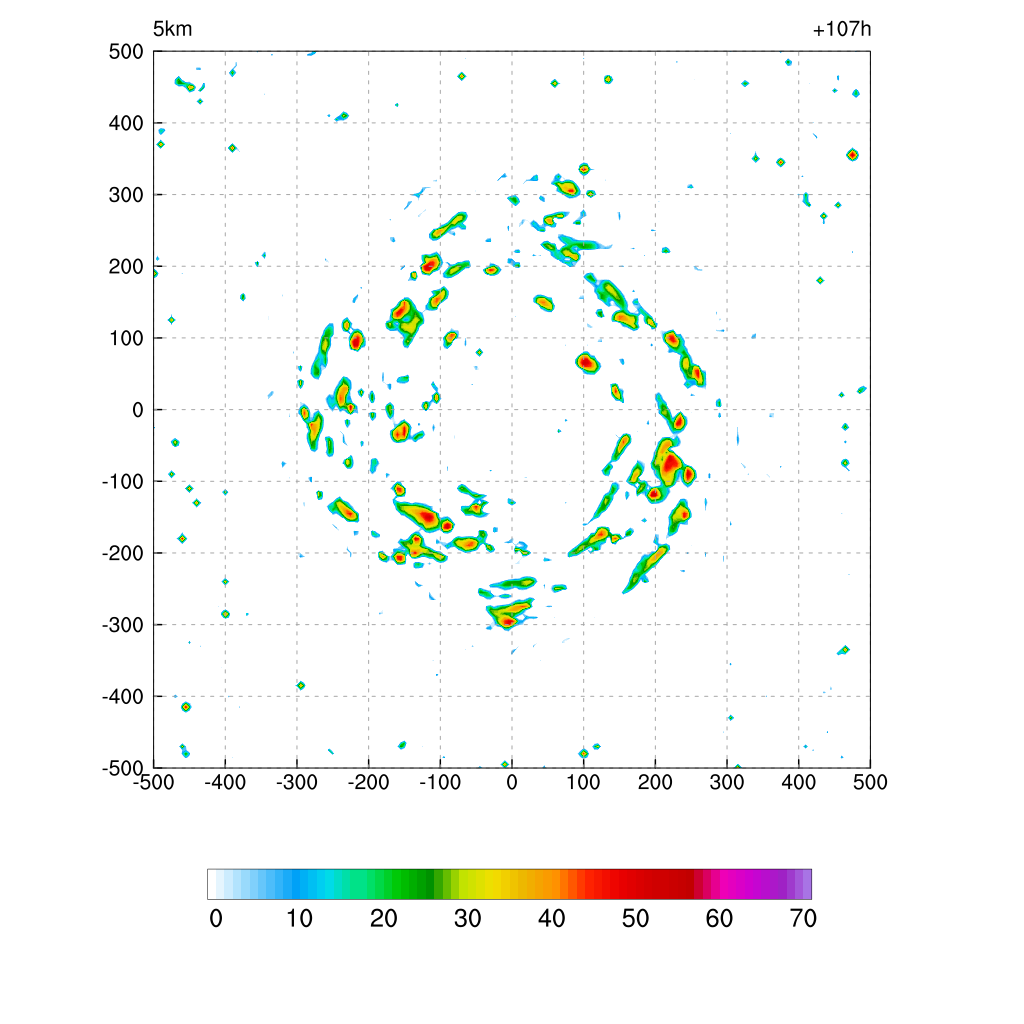The width and height of the screenshot is (1024, 1024).
Task: Click the "5km" label above the plot
Action: 172,29
